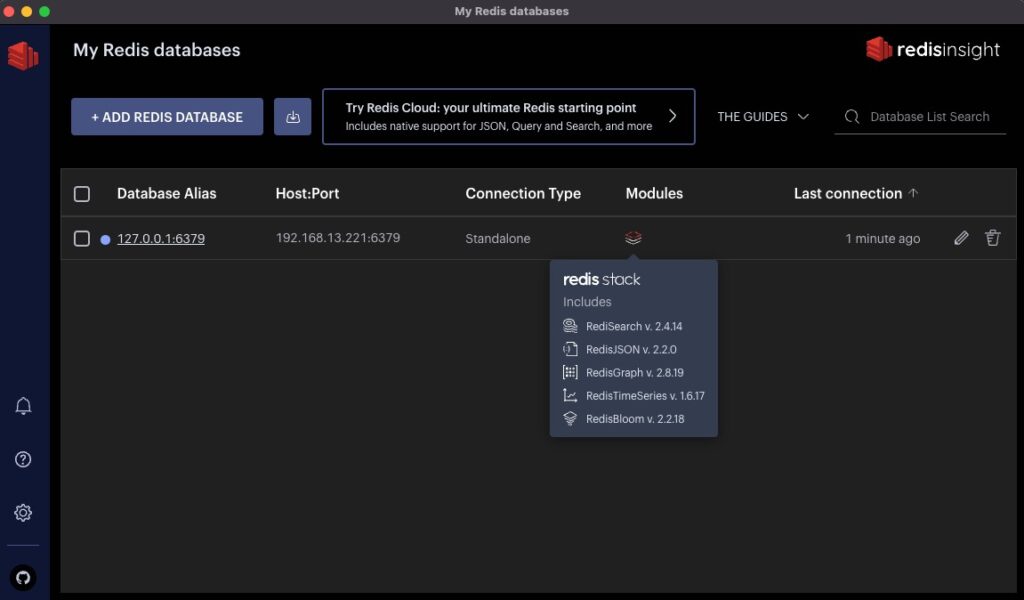Maximize the window with green button
1024x600 pixels.
tap(44, 11)
